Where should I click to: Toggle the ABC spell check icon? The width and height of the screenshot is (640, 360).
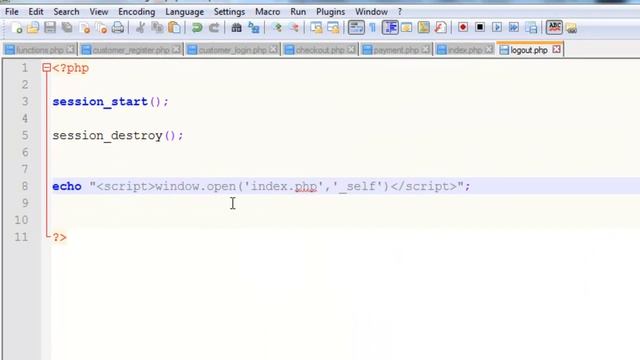[554, 27]
